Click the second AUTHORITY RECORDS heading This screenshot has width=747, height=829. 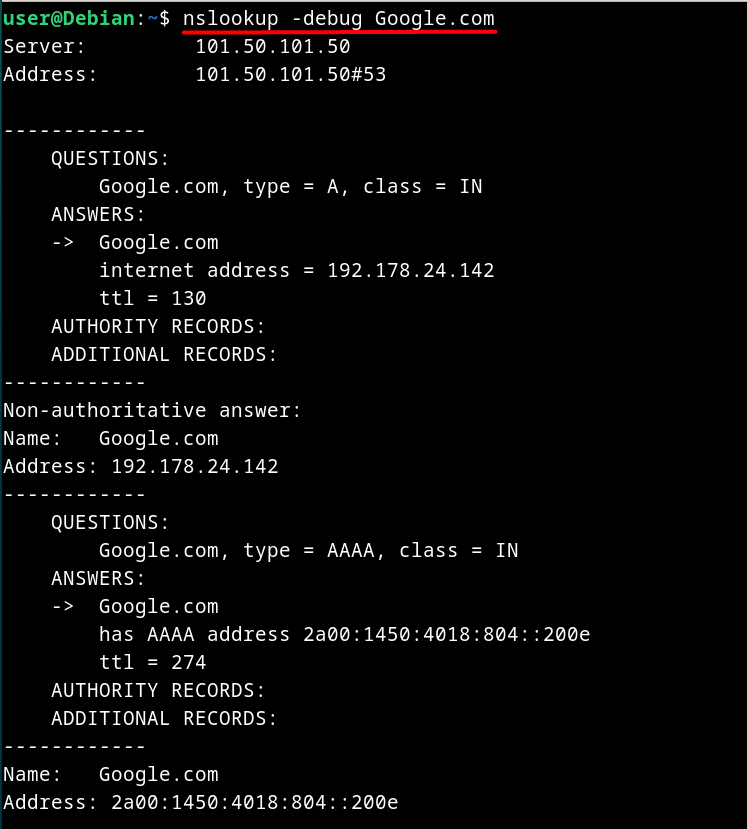point(158,690)
